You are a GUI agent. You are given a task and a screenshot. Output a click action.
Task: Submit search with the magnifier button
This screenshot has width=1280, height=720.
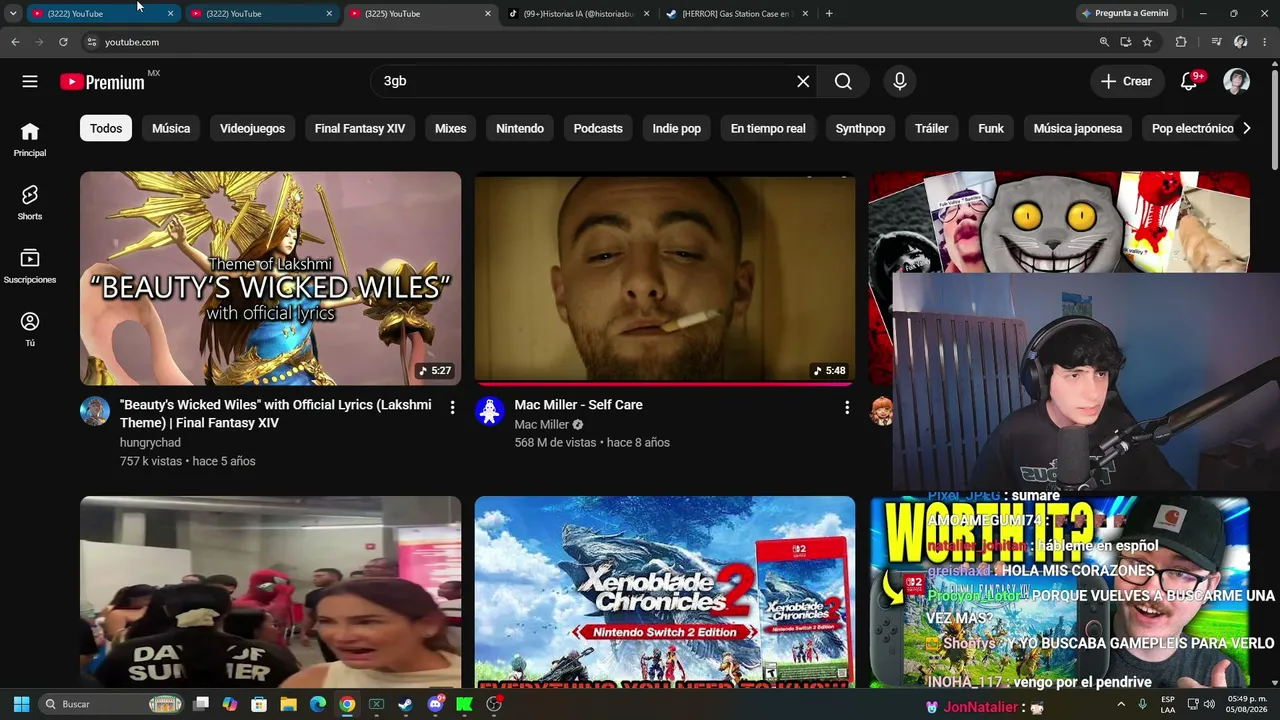[843, 81]
